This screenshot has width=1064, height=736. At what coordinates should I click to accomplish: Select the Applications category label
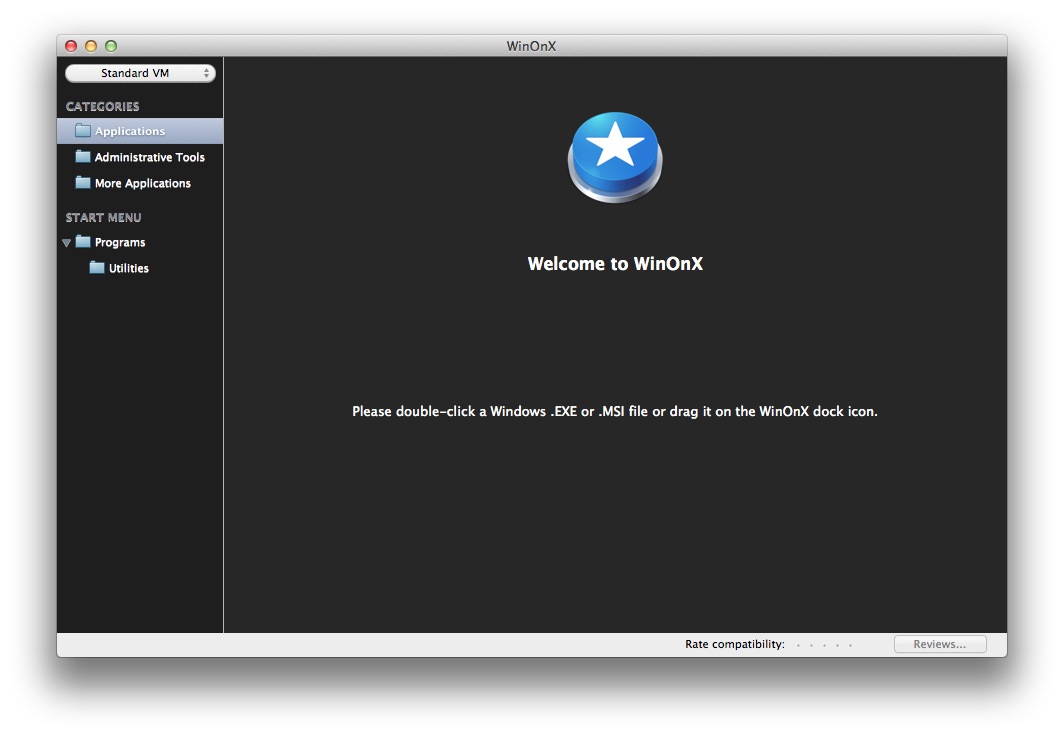[x=130, y=131]
